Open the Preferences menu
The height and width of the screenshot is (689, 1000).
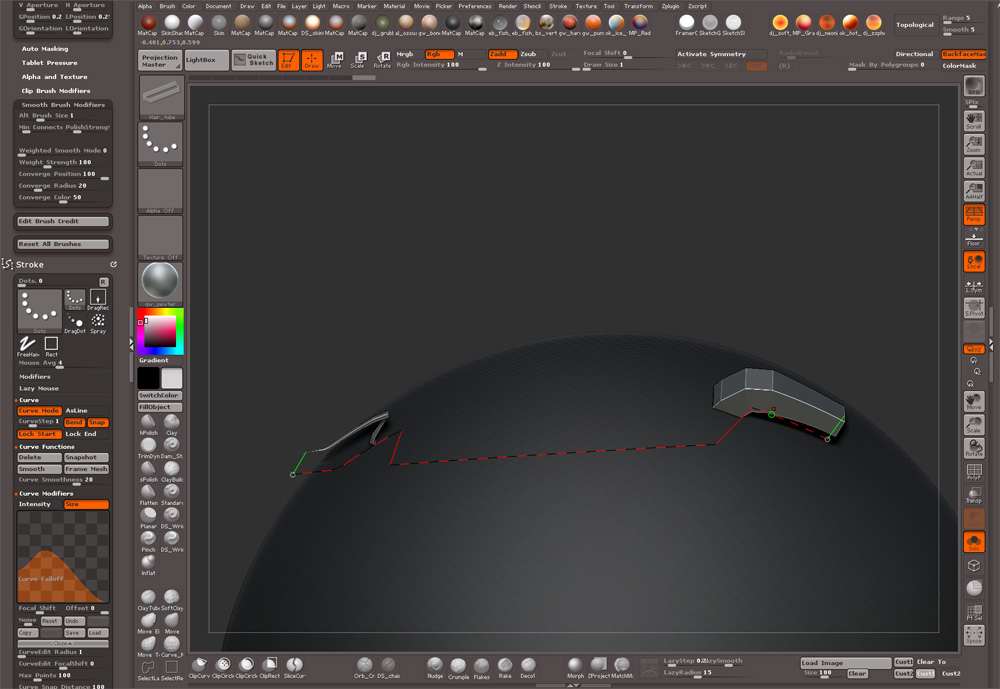coord(475,6)
